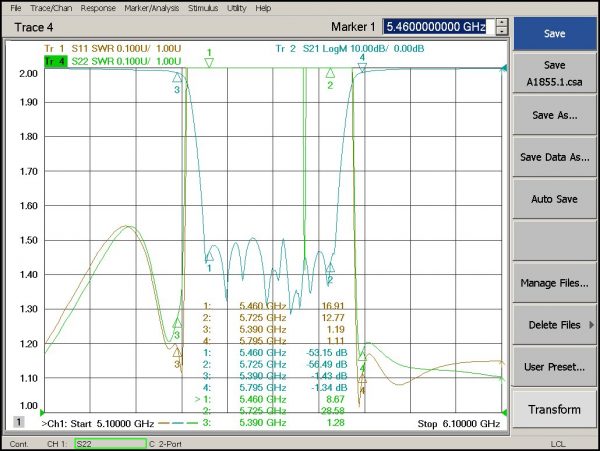The height and width of the screenshot is (451, 600).
Task: Expand the Delete Files submenu
Action: coord(554,325)
